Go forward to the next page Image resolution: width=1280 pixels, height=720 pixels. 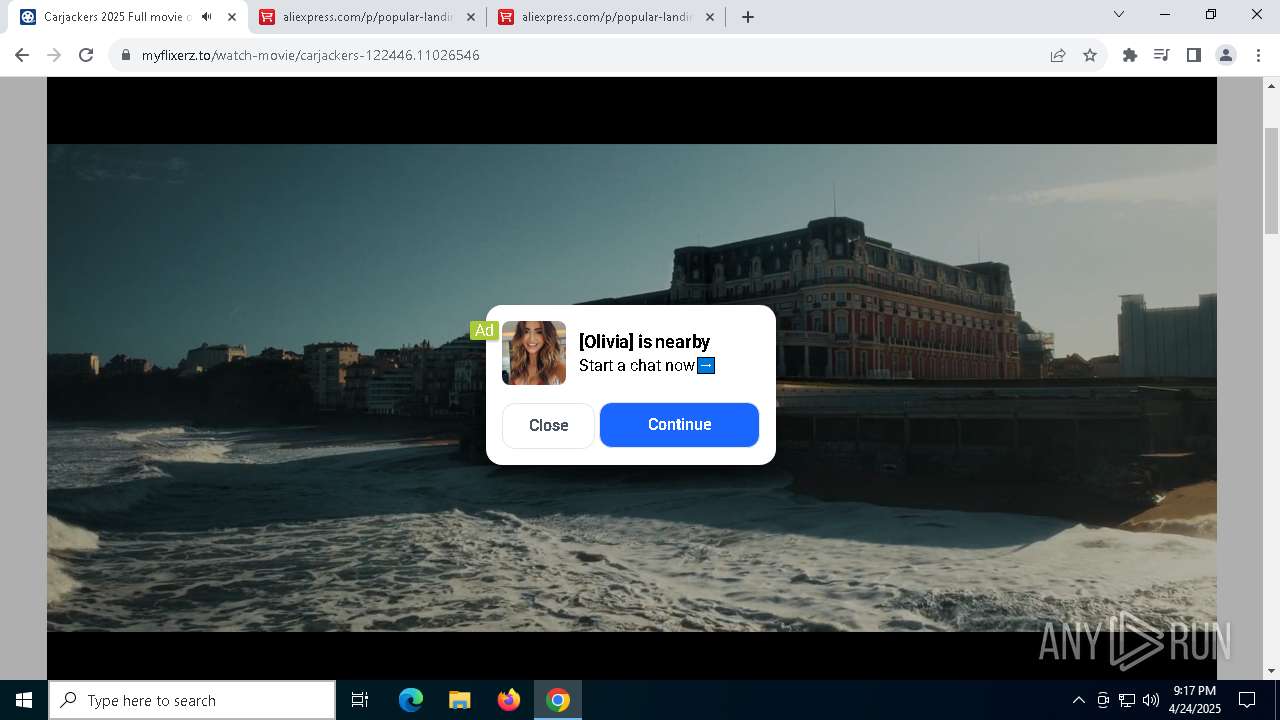click(x=54, y=55)
